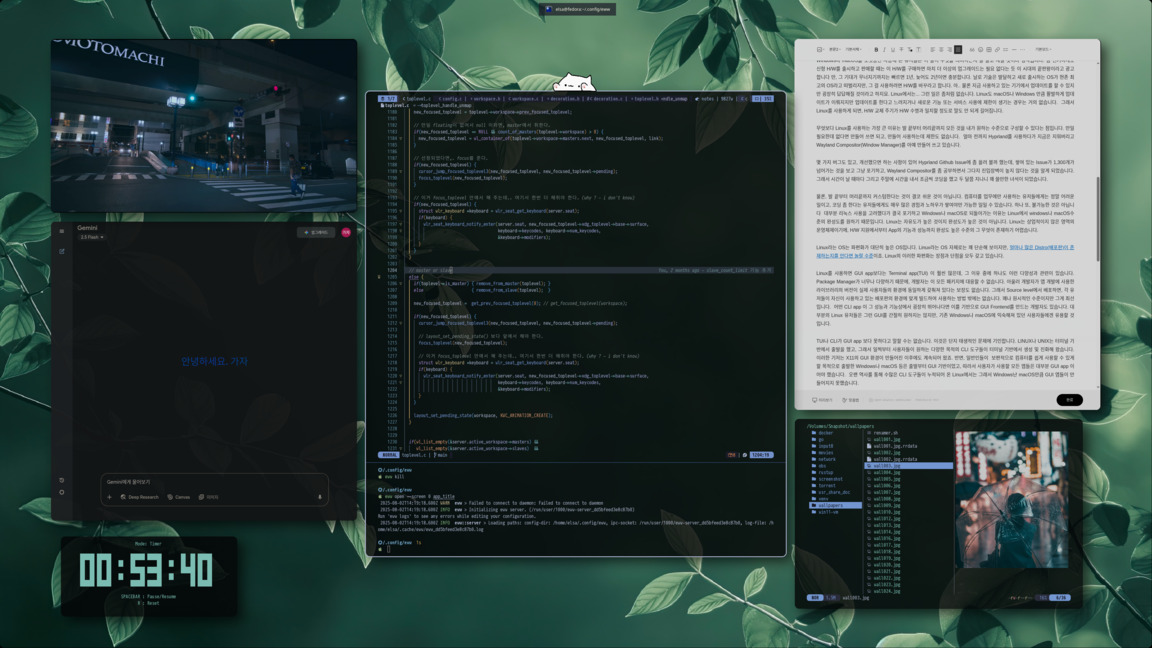Select the highlighted wall003.jpg file
Viewport: 1152px width, 648px height.
point(909,466)
